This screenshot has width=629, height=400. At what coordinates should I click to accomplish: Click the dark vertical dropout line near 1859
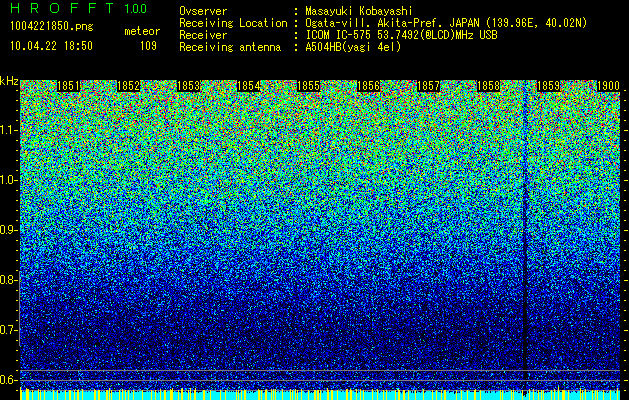(524, 235)
